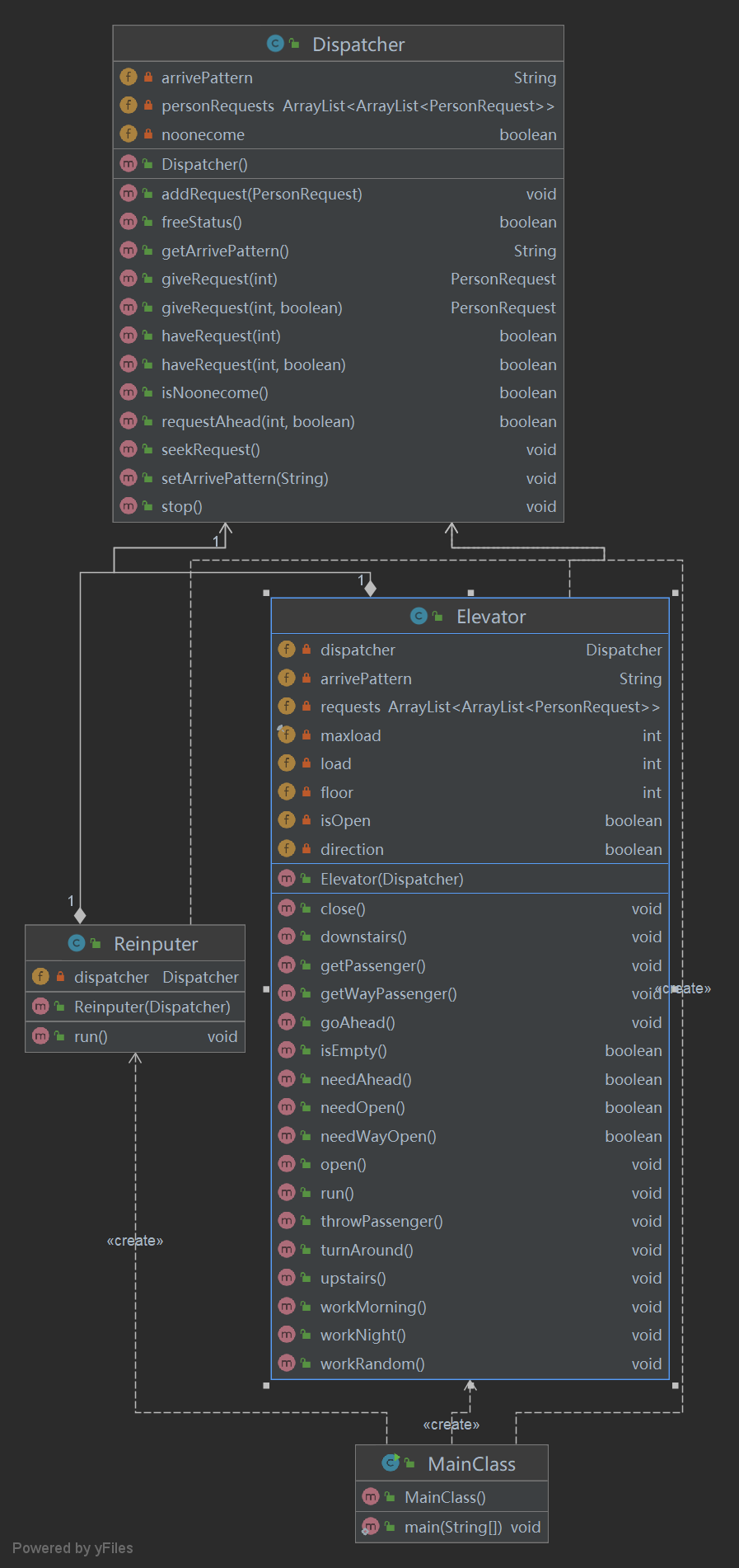
Task: Click the field icon next to isOpen
Action: 287,819
